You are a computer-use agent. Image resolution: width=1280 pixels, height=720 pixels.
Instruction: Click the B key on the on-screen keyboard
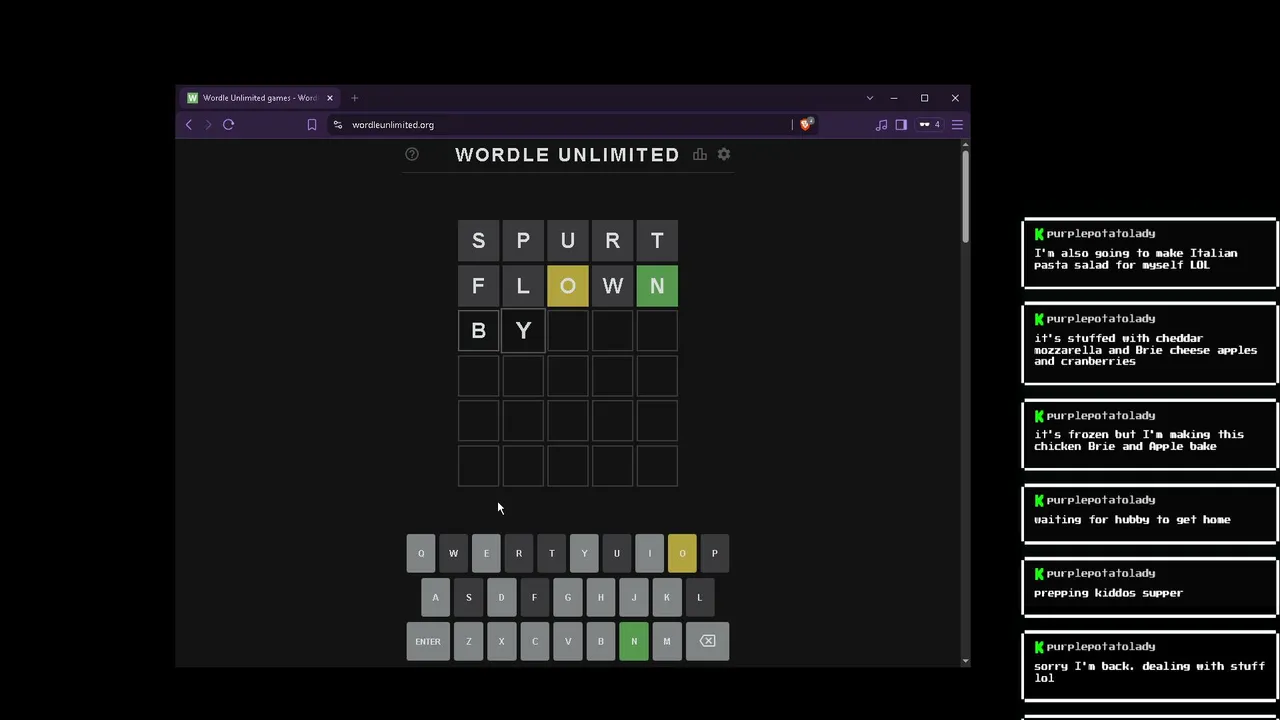tap(600, 641)
